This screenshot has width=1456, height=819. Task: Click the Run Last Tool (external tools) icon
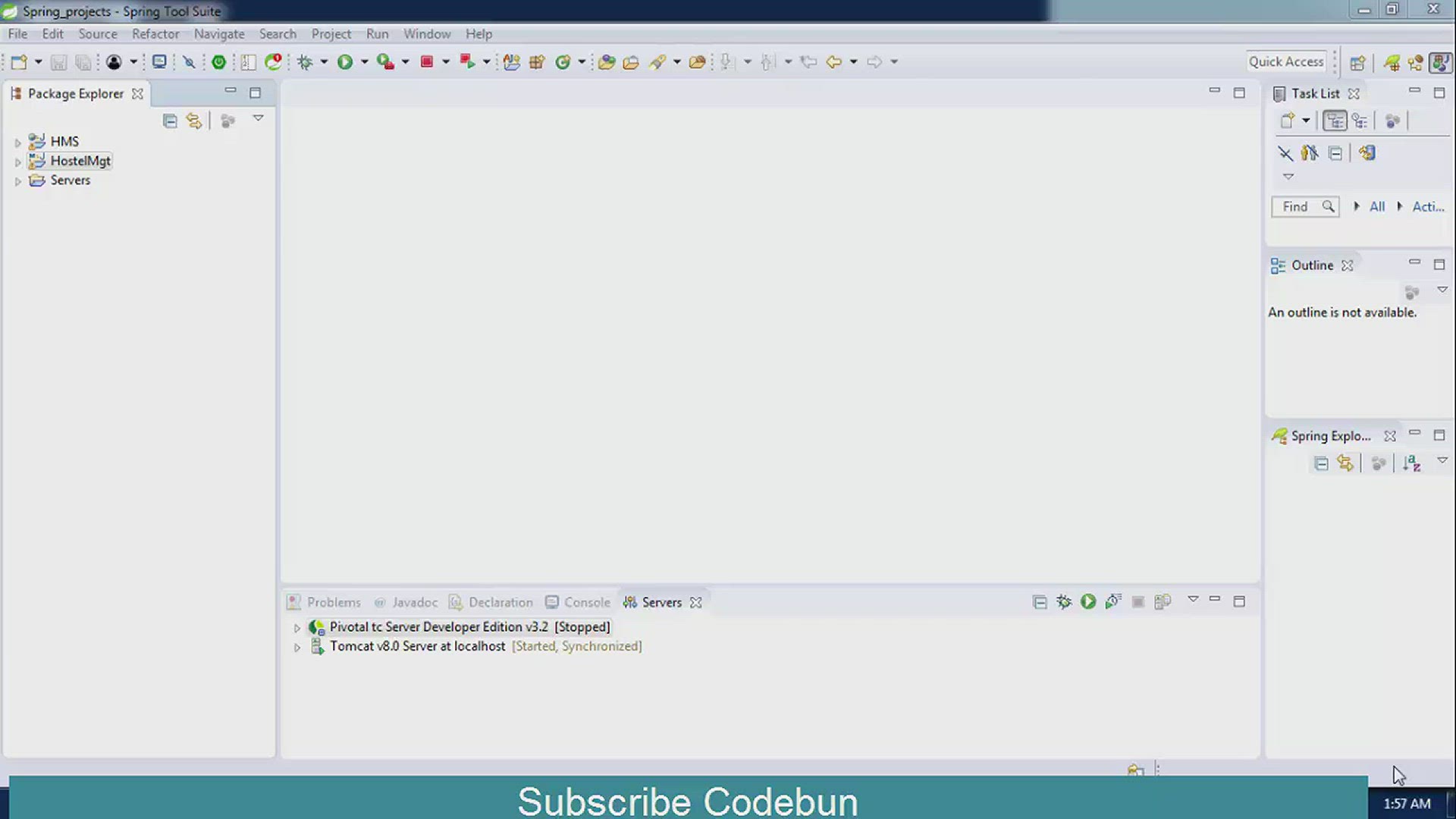385,62
